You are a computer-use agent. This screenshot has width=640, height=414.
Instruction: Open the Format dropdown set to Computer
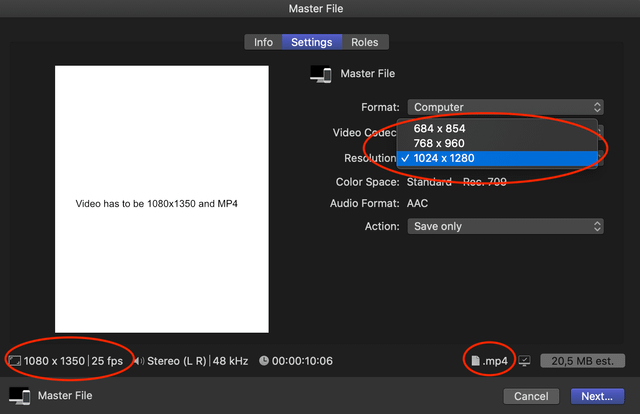[x=505, y=107]
